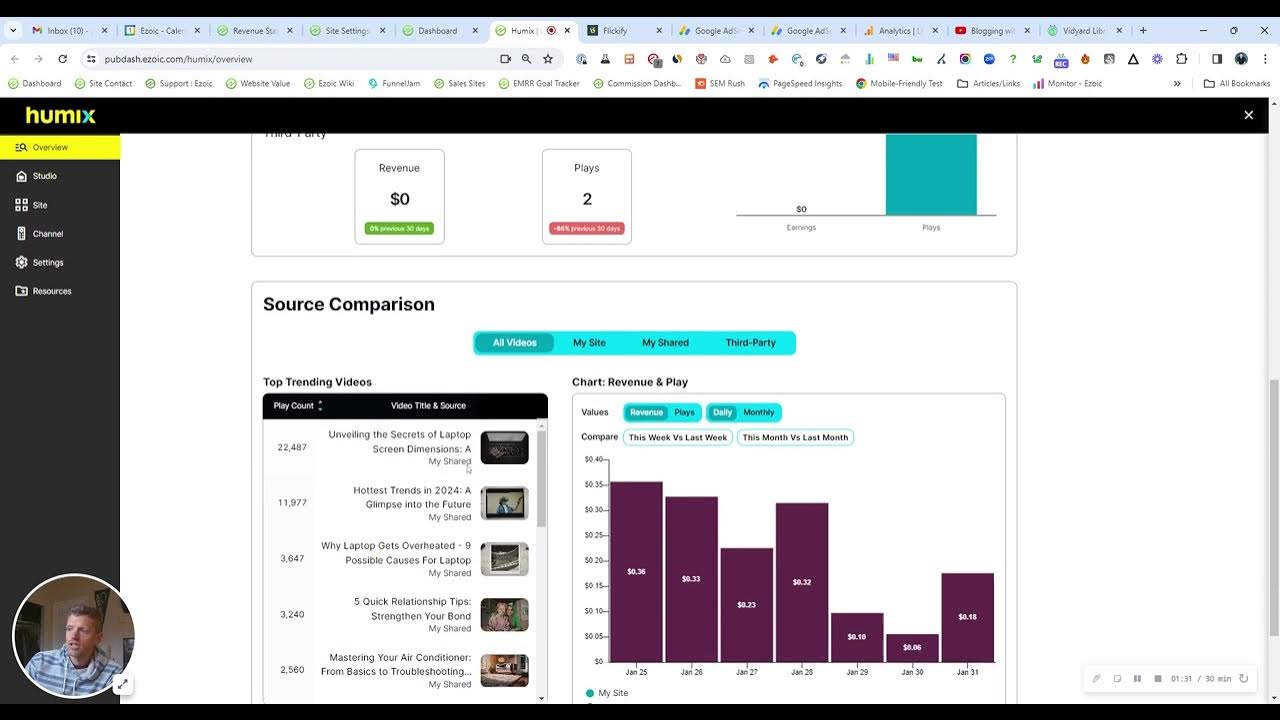Open the tab search dropdown arrow

point(13,31)
